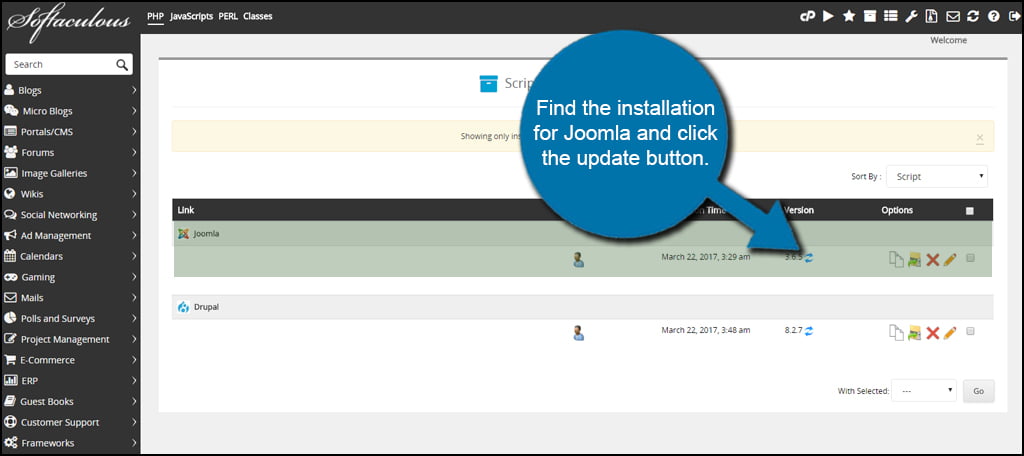Click the Drupal script name row

(583, 306)
